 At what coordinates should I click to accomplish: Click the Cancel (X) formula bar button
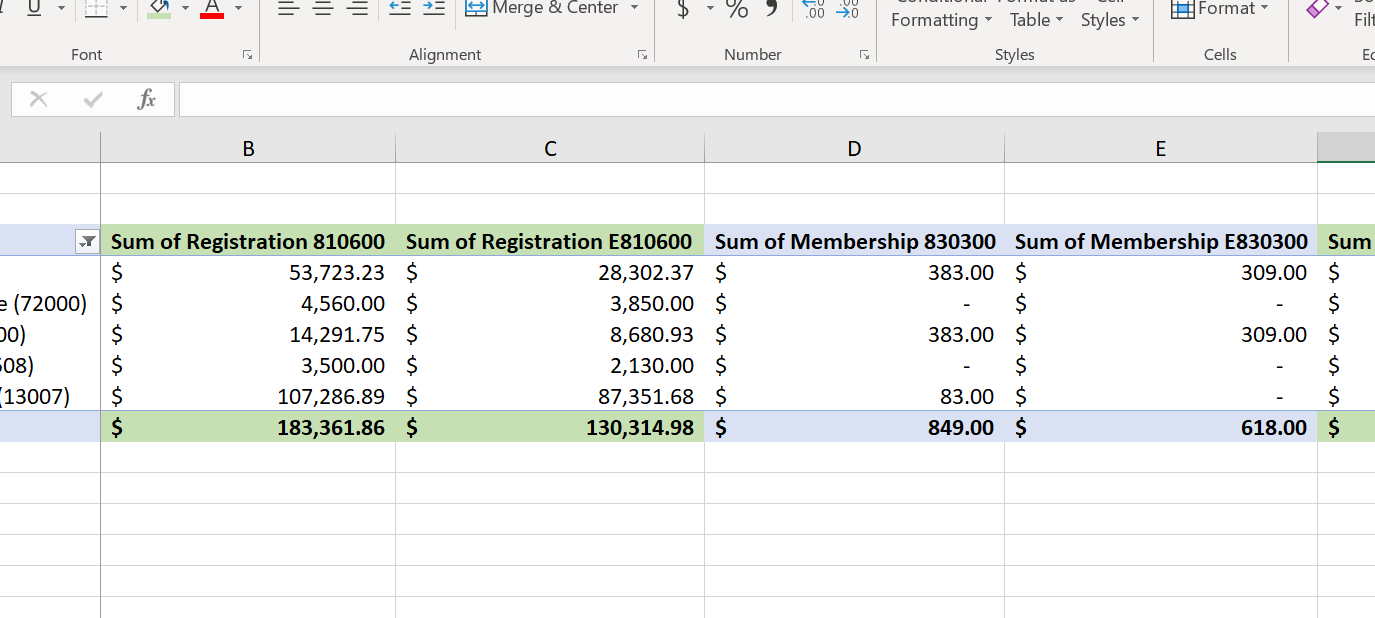(x=38, y=99)
